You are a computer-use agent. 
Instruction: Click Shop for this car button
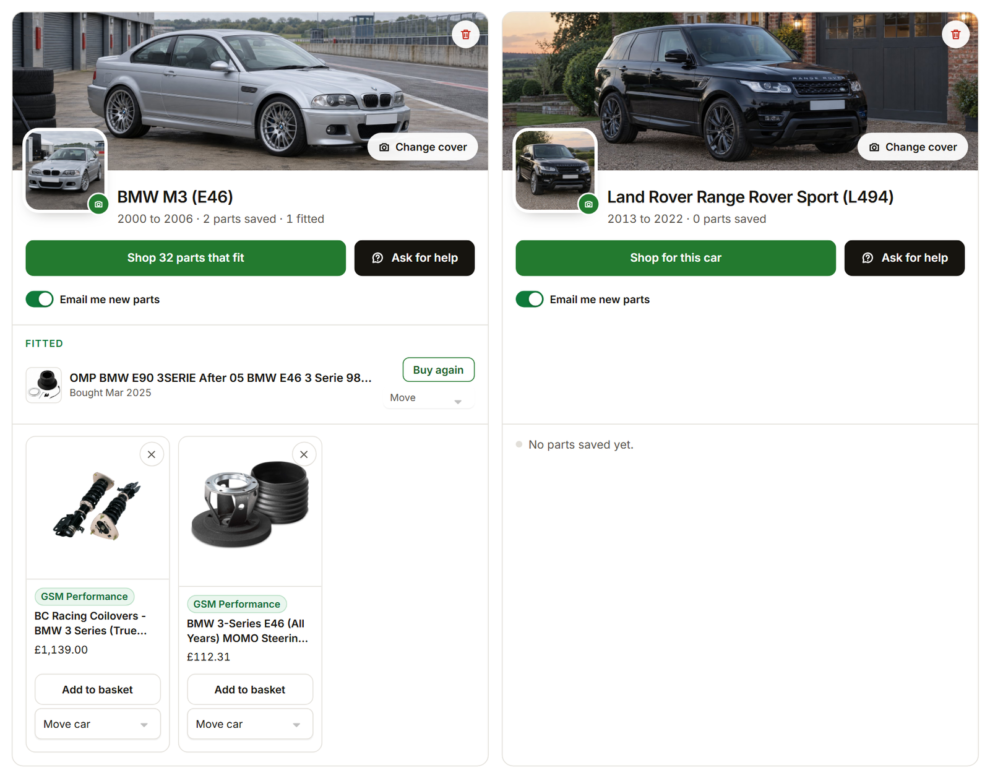click(x=676, y=258)
